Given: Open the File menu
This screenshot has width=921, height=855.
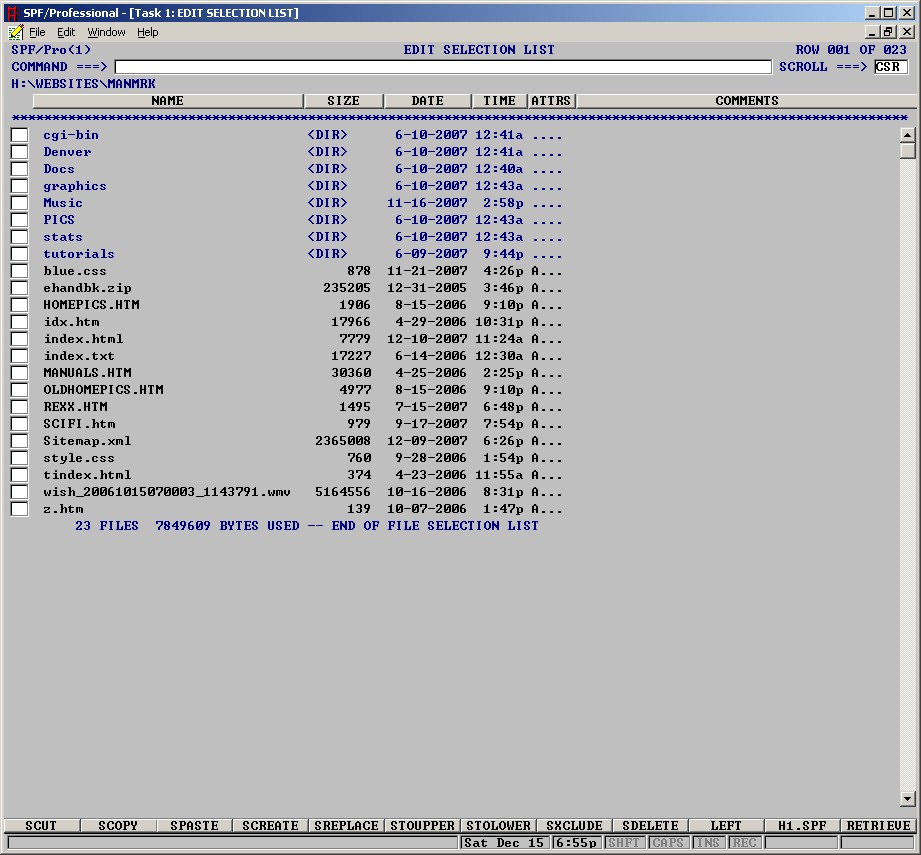Looking at the screenshot, I should [37, 32].
